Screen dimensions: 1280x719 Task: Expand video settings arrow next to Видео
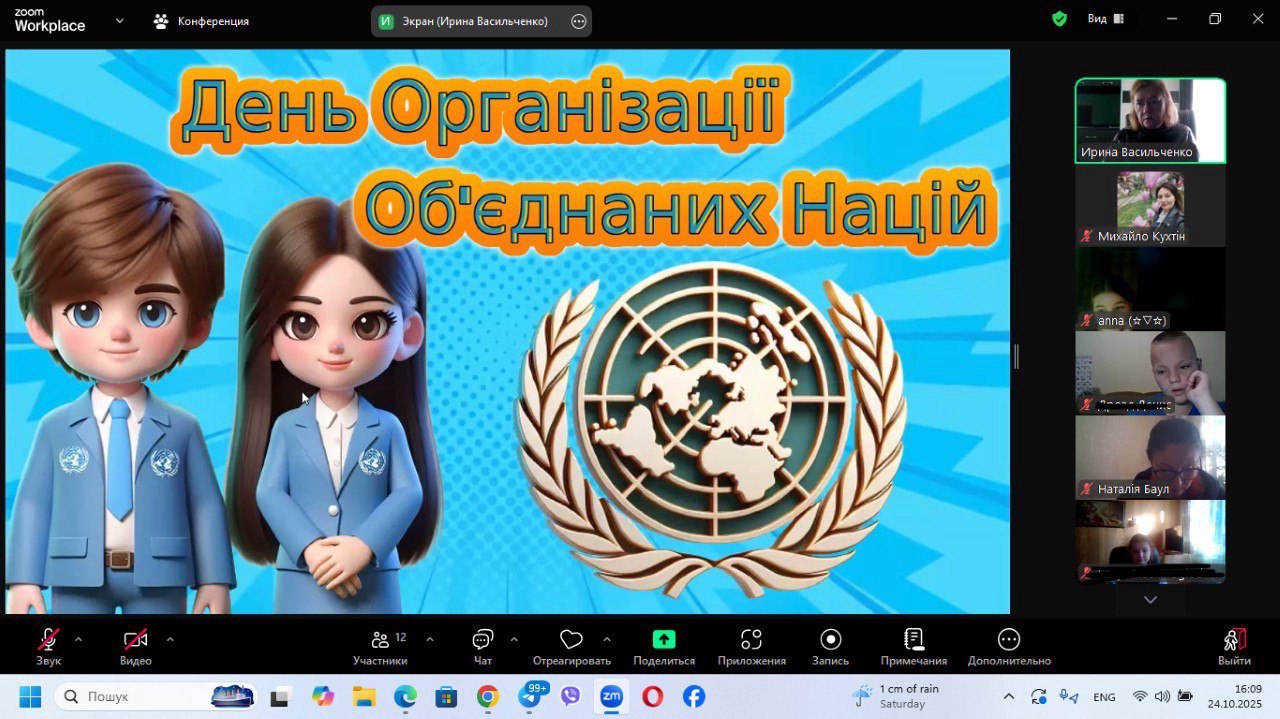point(170,639)
